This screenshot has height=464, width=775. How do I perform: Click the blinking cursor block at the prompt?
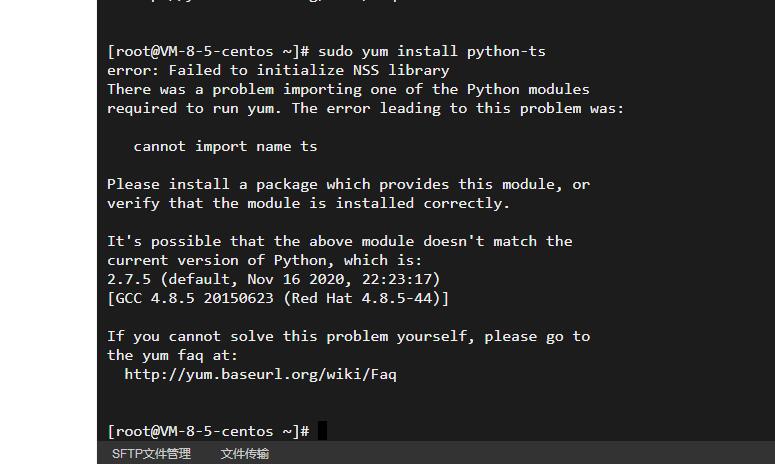click(x=322, y=430)
